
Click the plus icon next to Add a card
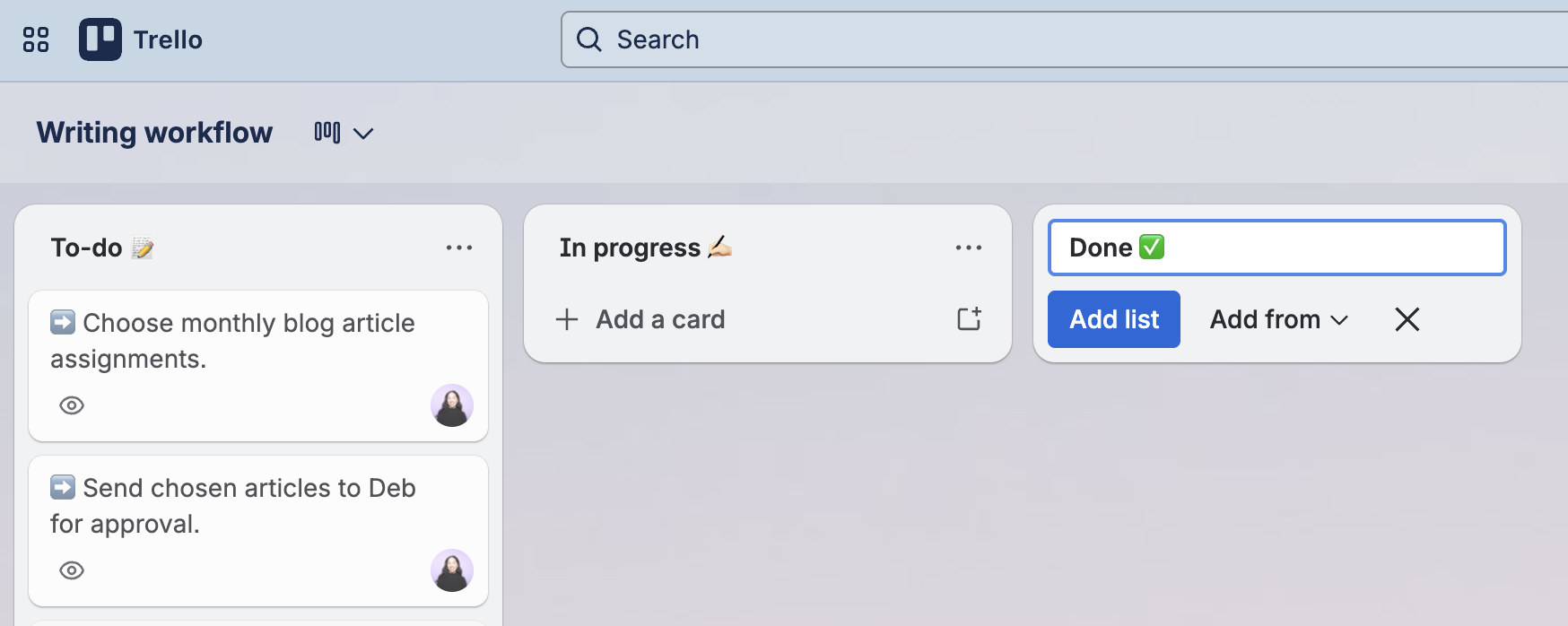click(x=567, y=319)
